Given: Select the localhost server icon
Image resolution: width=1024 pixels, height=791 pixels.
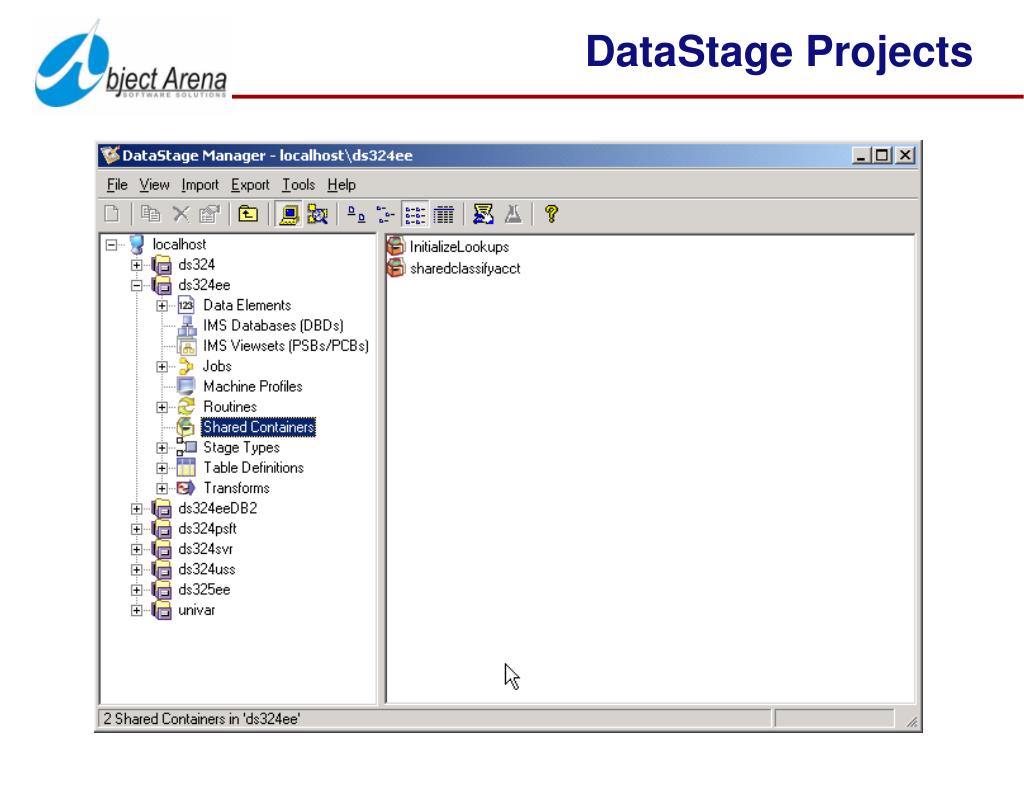Looking at the screenshot, I should coord(136,245).
